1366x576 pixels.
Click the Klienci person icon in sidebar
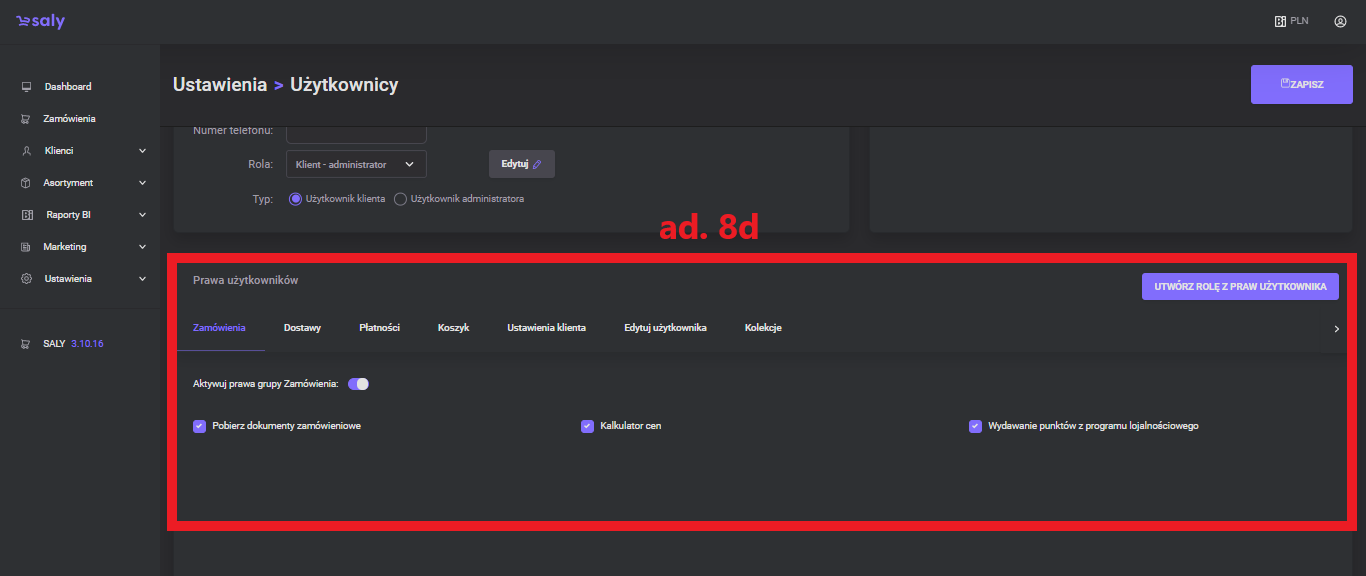(x=27, y=151)
